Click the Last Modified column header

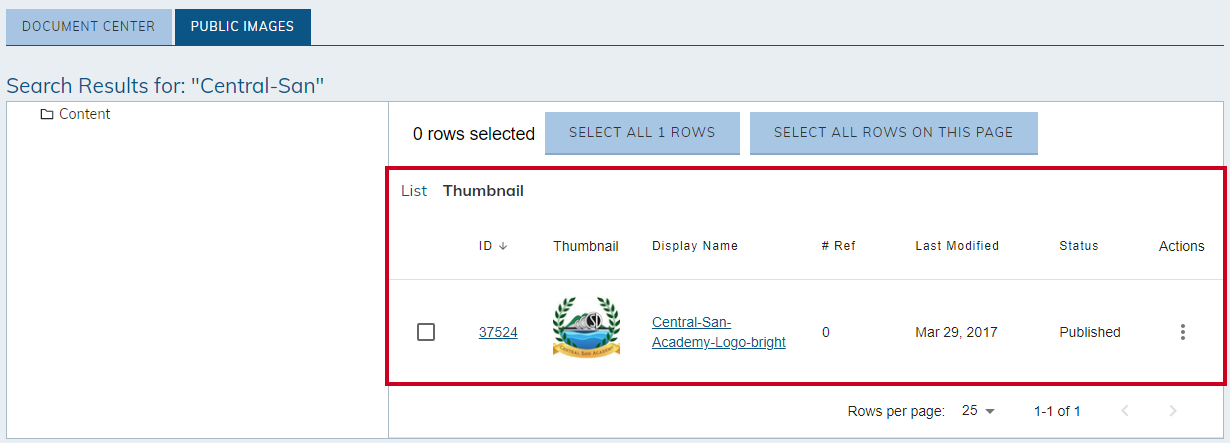click(957, 246)
